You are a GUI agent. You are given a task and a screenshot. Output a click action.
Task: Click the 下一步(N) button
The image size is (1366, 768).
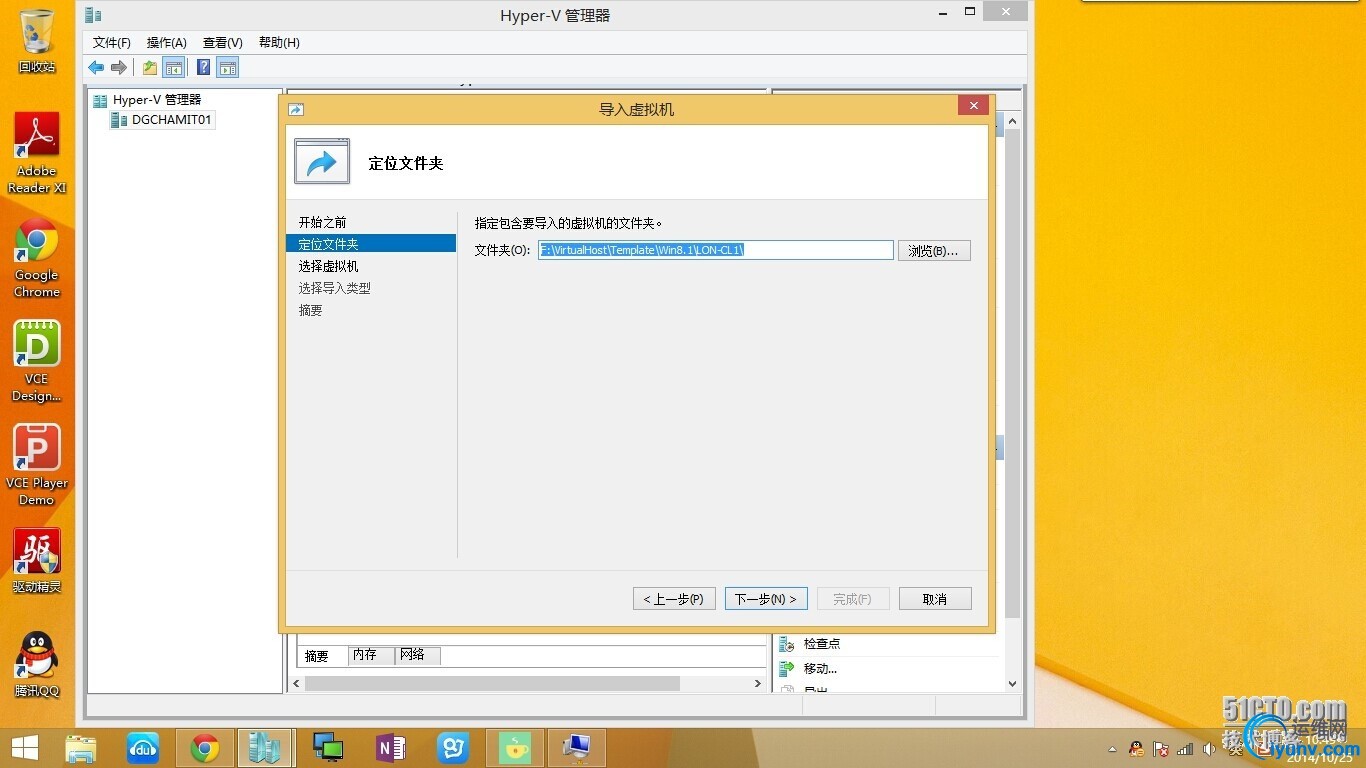coord(766,599)
